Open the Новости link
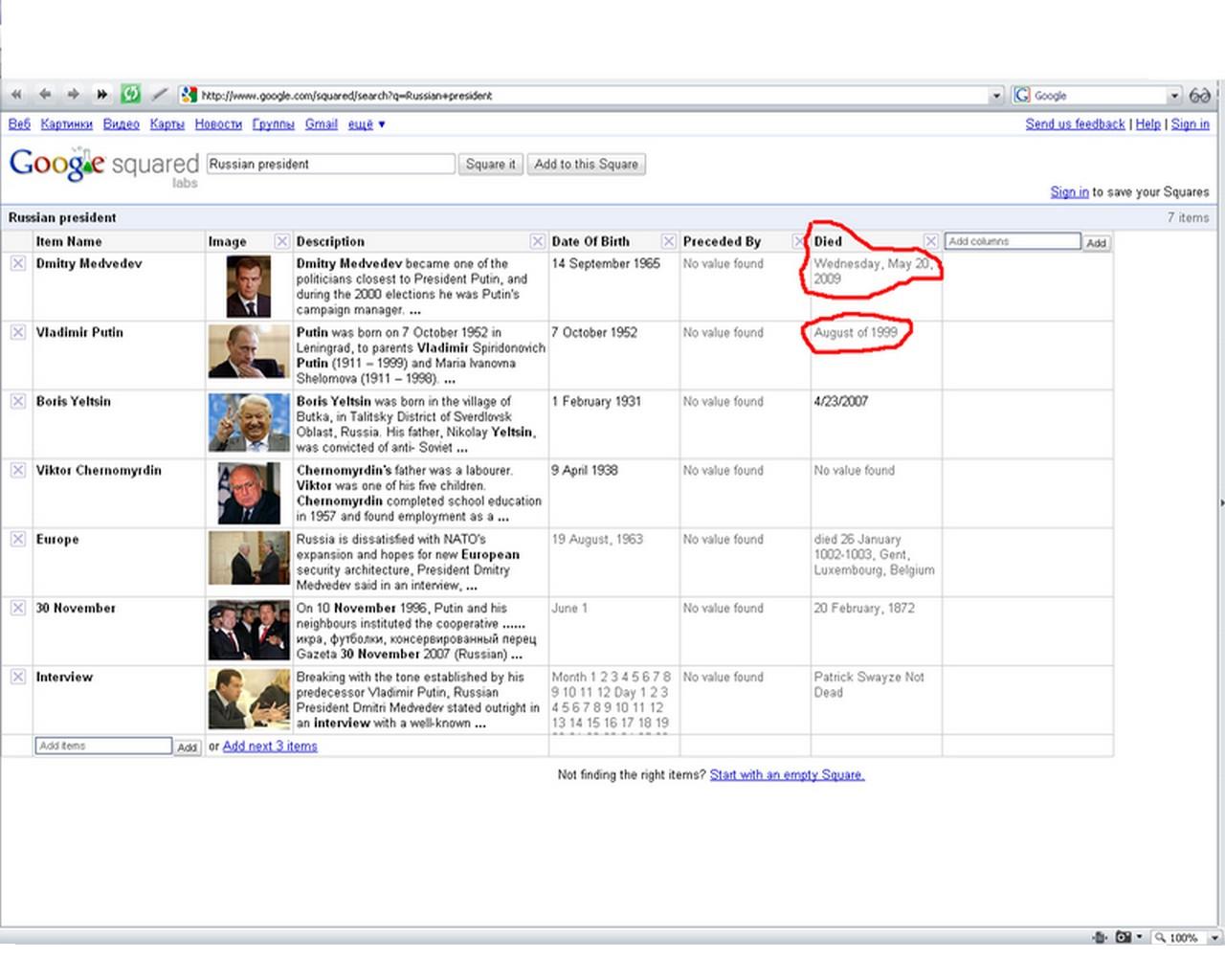The height and width of the screenshot is (980, 1225). (218, 124)
